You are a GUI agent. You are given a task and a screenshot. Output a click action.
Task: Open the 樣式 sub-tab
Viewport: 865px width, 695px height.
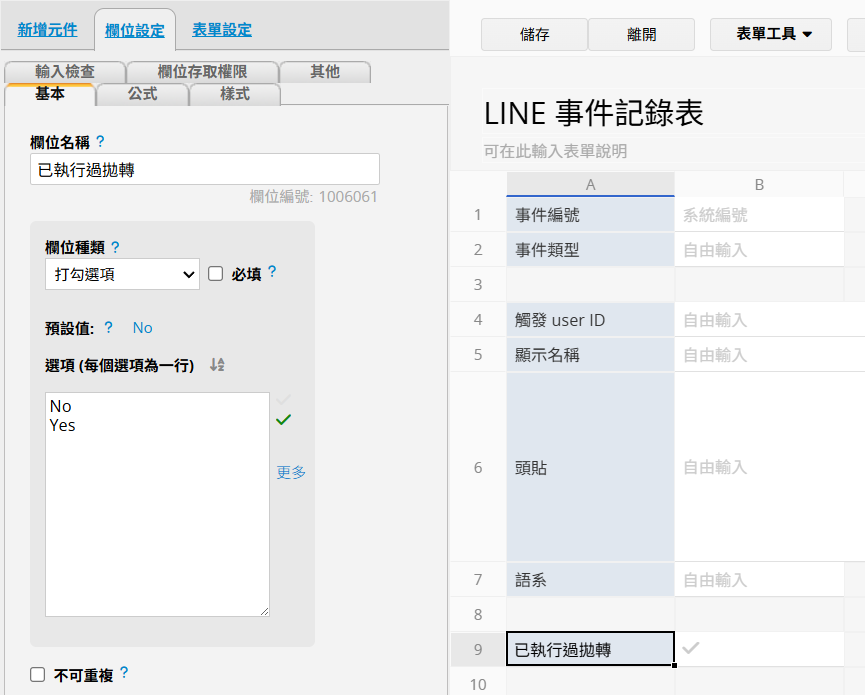coord(235,94)
